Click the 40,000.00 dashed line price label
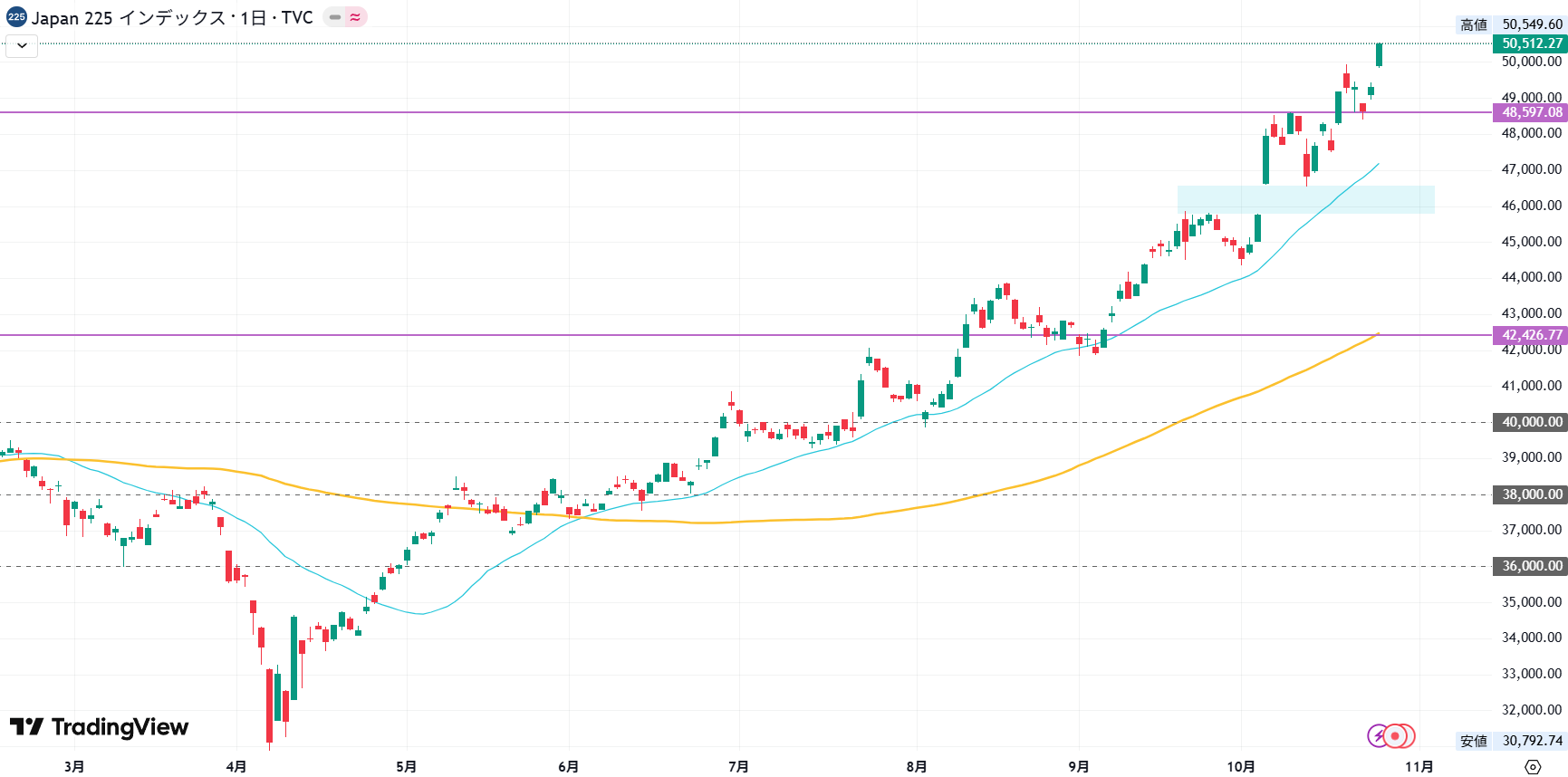Viewport: 1568px width, 777px height. 1531,422
